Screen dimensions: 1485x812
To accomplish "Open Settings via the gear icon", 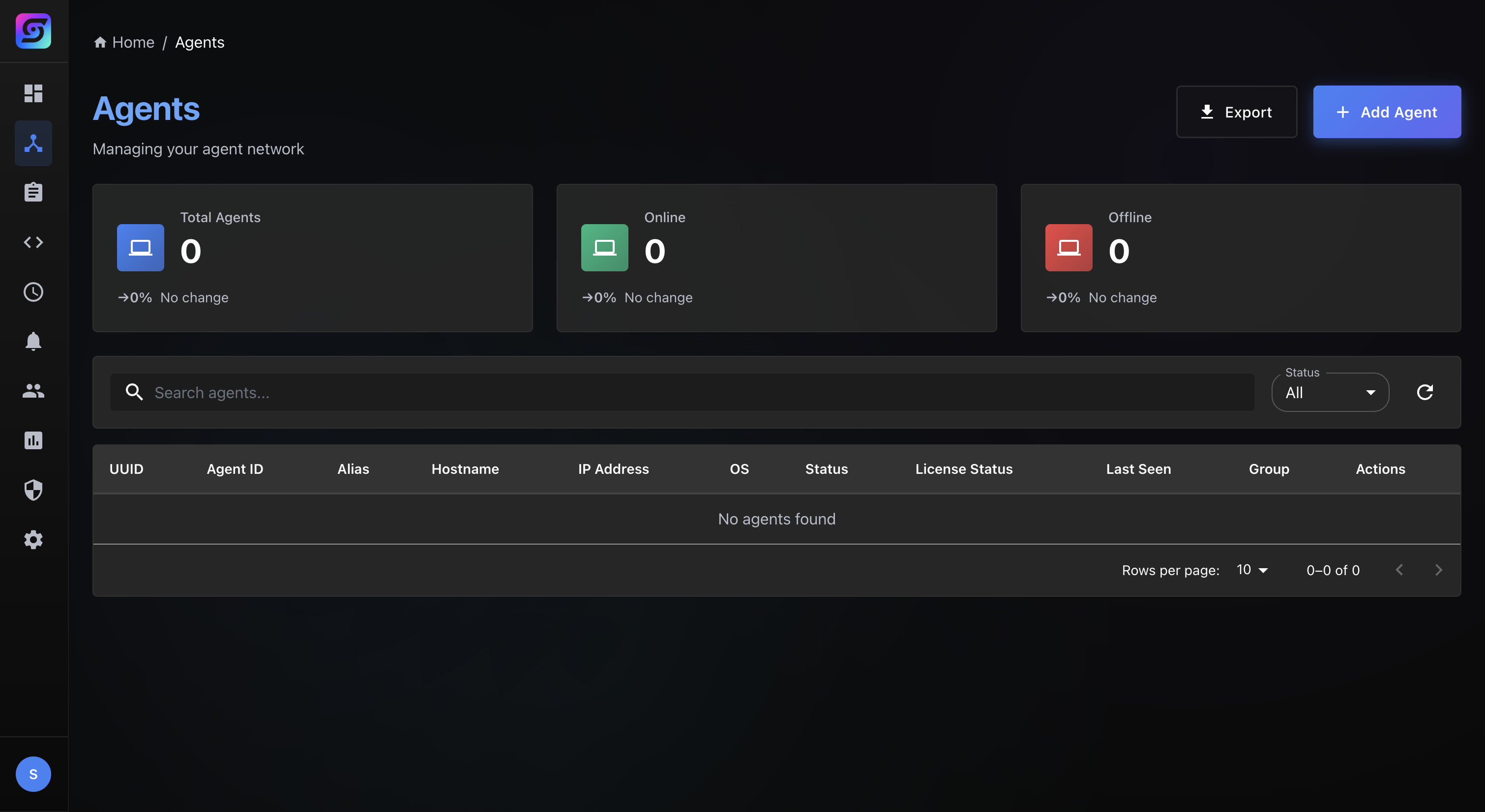I will coord(33,539).
